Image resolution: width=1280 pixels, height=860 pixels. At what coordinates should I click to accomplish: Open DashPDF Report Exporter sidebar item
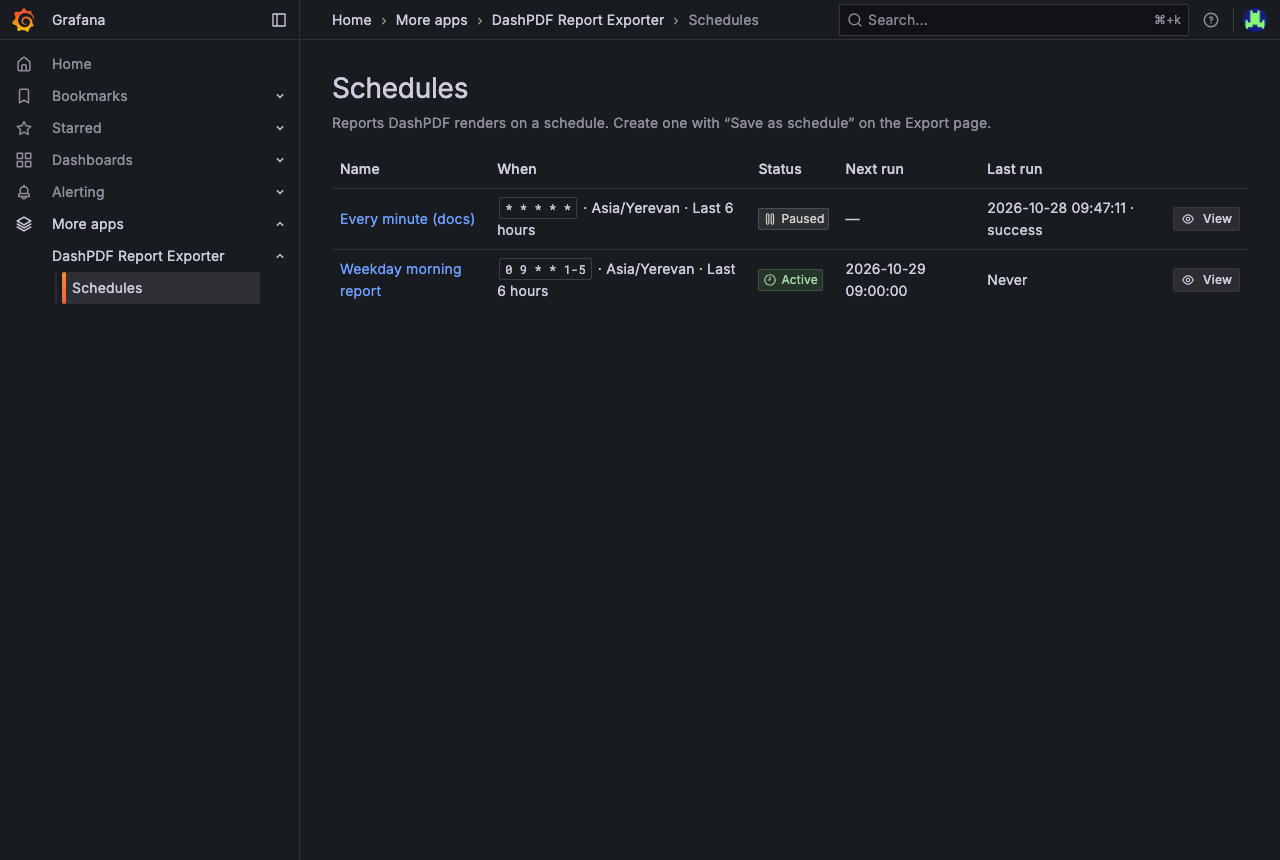(138, 256)
